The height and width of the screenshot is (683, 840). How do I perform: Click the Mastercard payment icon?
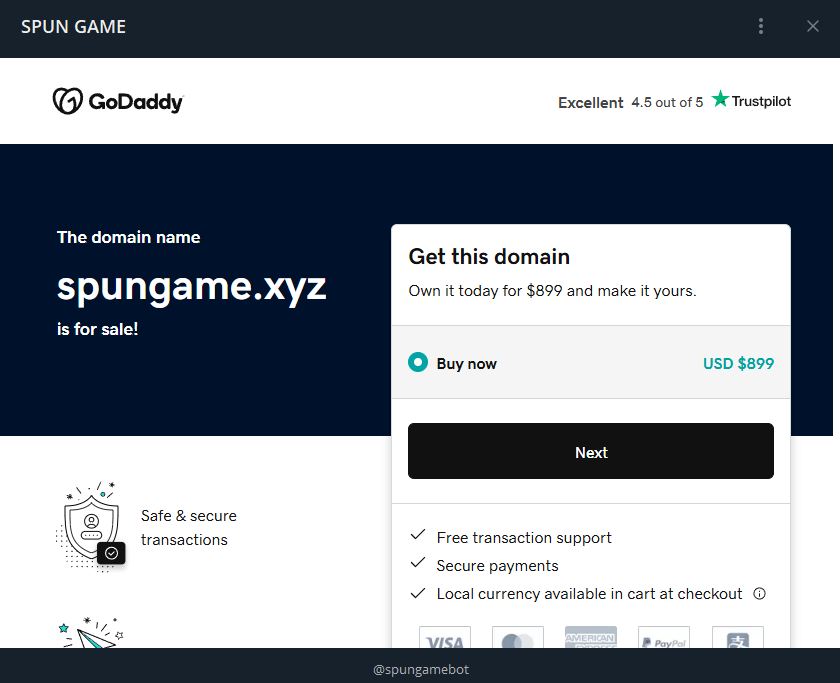tap(518, 637)
